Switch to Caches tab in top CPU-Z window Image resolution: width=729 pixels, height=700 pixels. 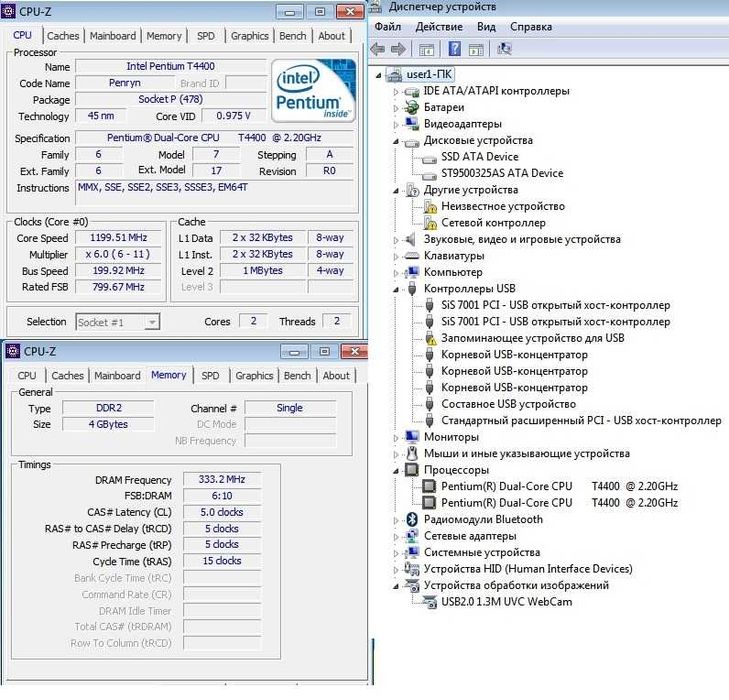(x=63, y=36)
